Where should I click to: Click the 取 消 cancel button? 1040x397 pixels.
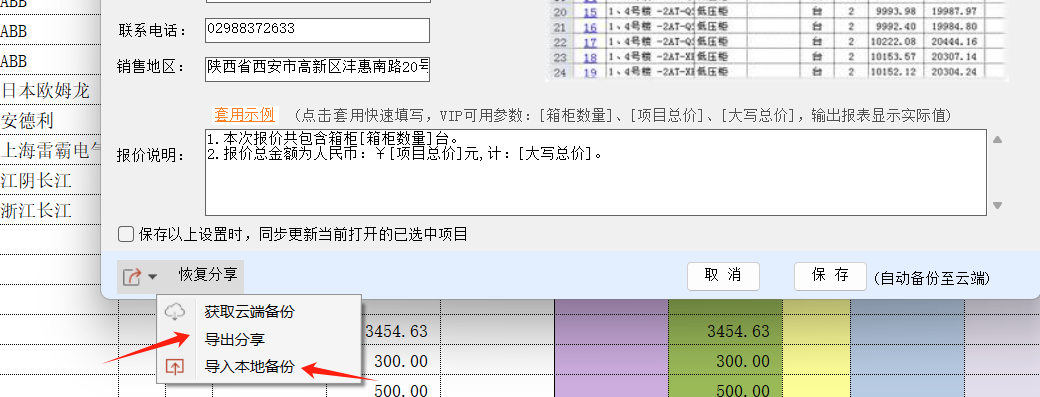pos(723,276)
